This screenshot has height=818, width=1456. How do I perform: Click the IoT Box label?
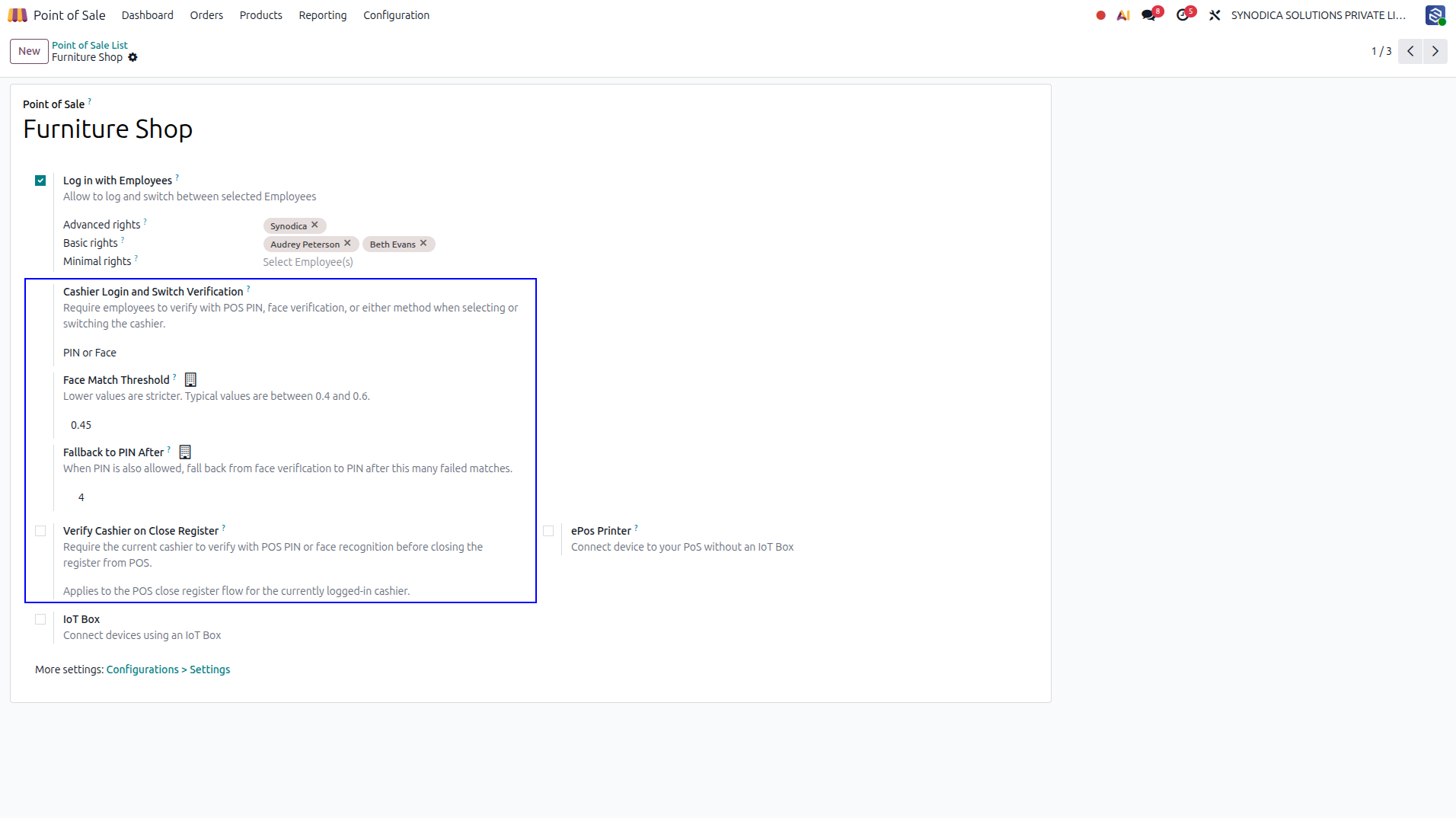point(81,619)
